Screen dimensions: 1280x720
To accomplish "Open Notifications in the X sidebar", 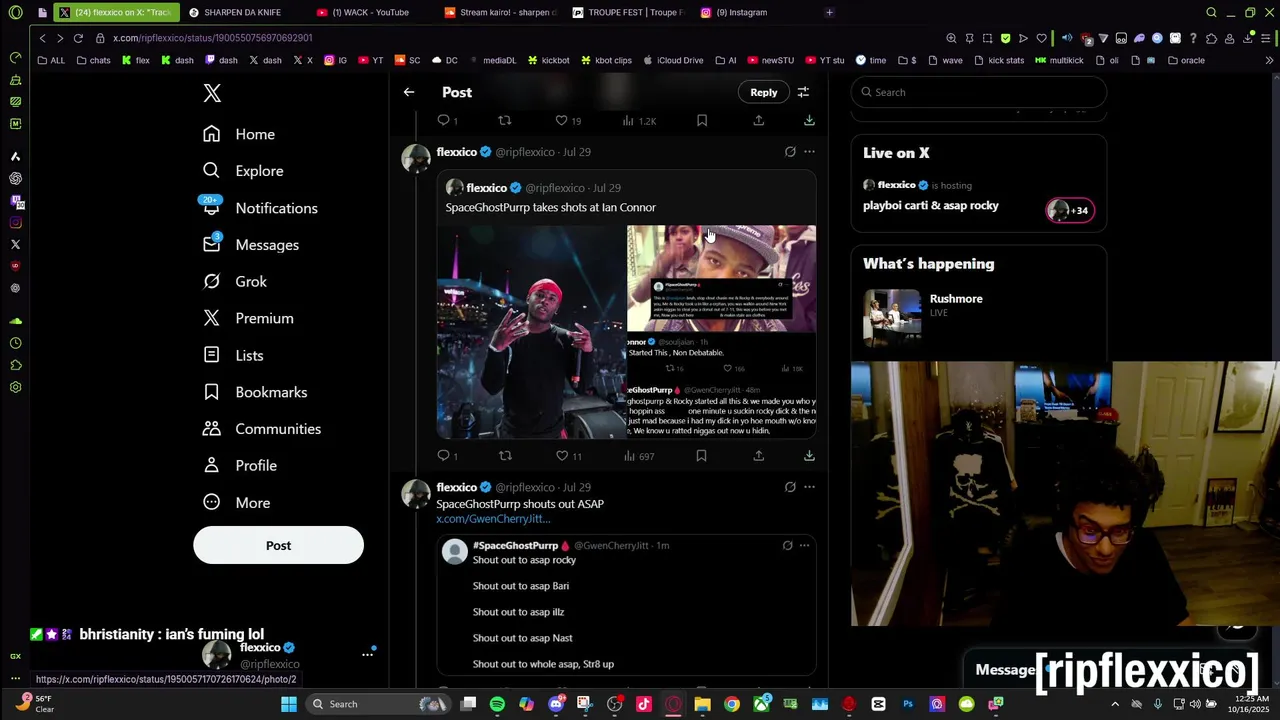I will tap(260, 208).
